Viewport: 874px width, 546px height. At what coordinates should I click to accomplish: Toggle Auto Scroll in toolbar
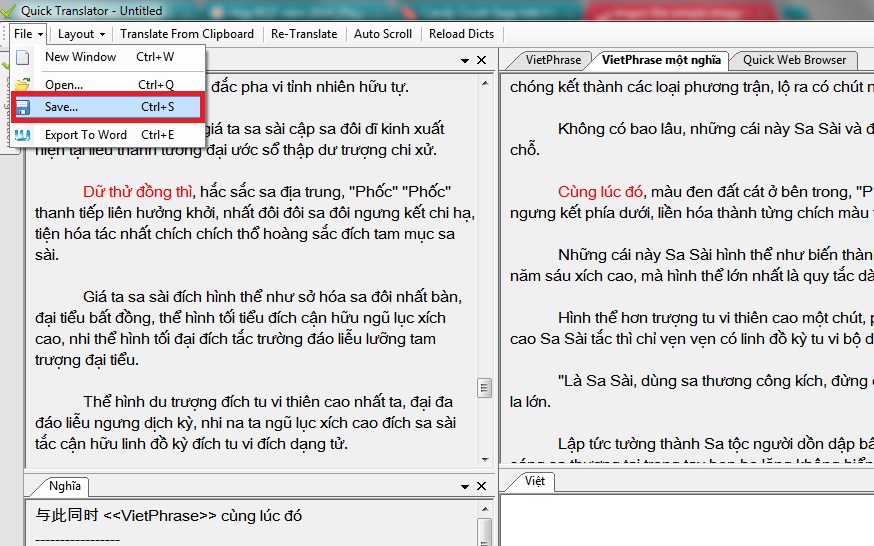point(383,33)
